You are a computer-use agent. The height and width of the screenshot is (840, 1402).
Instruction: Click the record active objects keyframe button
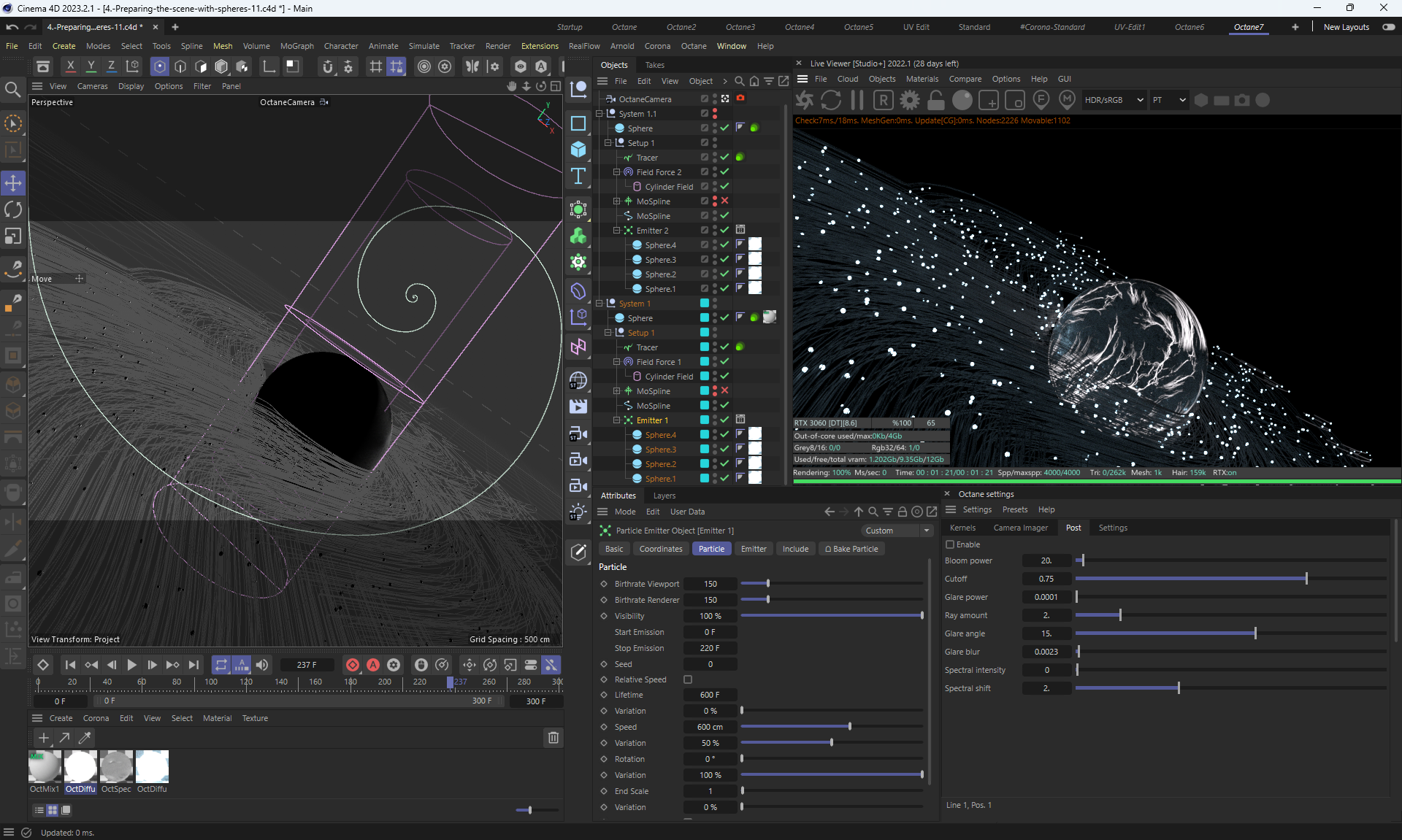[353, 665]
